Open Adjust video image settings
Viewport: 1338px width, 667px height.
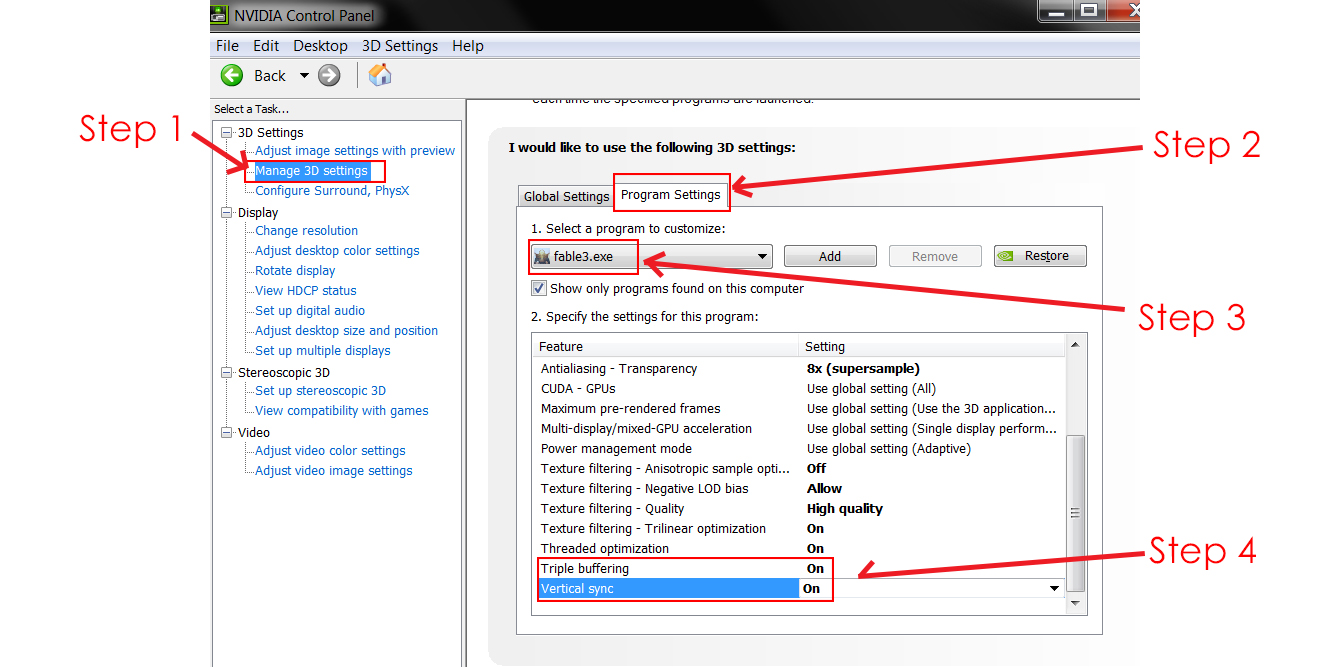pyautogui.click(x=333, y=471)
